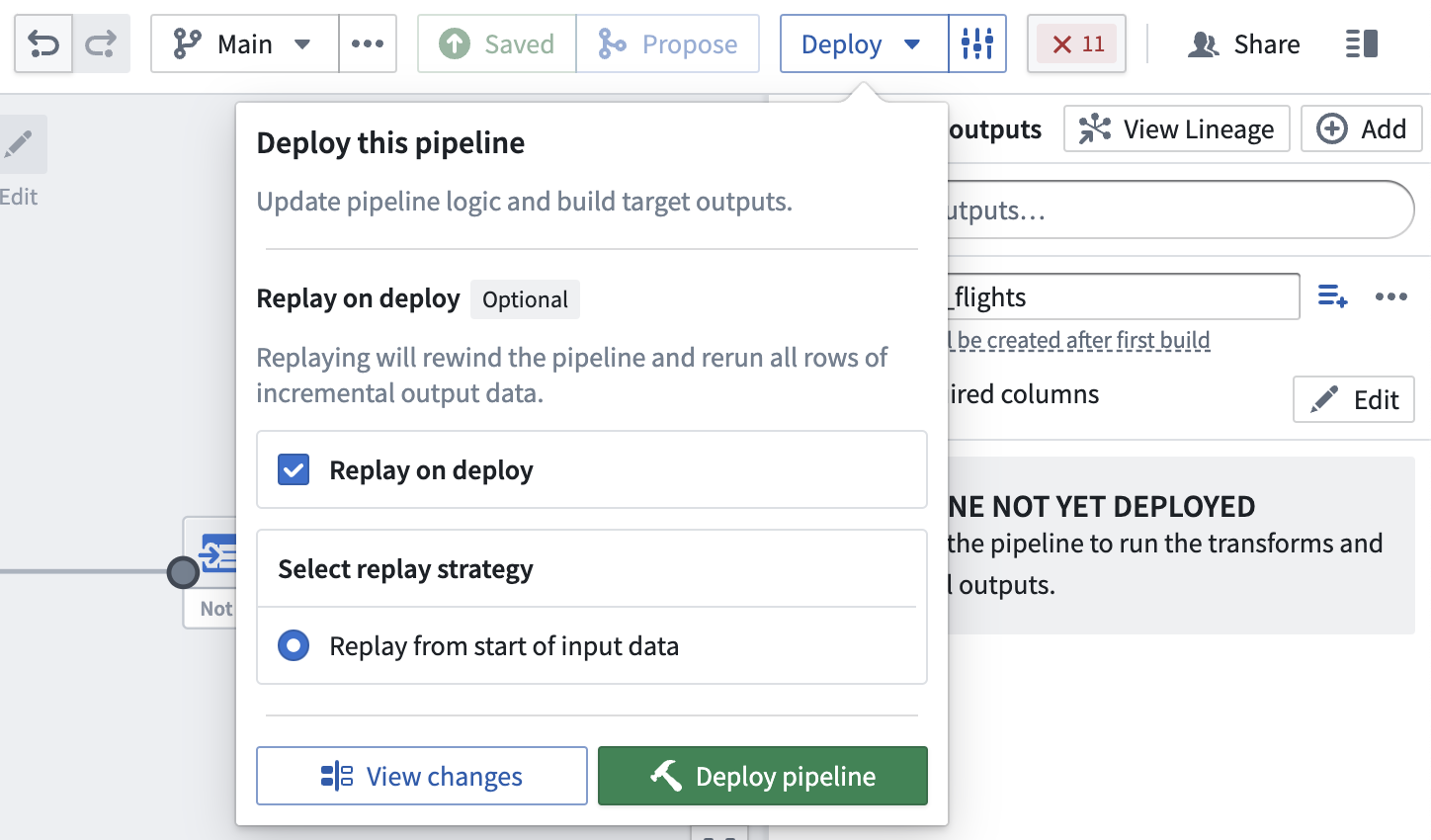Click the 'Optional' tag label
This screenshot has width=1431, height=840.
pos(525,299)
